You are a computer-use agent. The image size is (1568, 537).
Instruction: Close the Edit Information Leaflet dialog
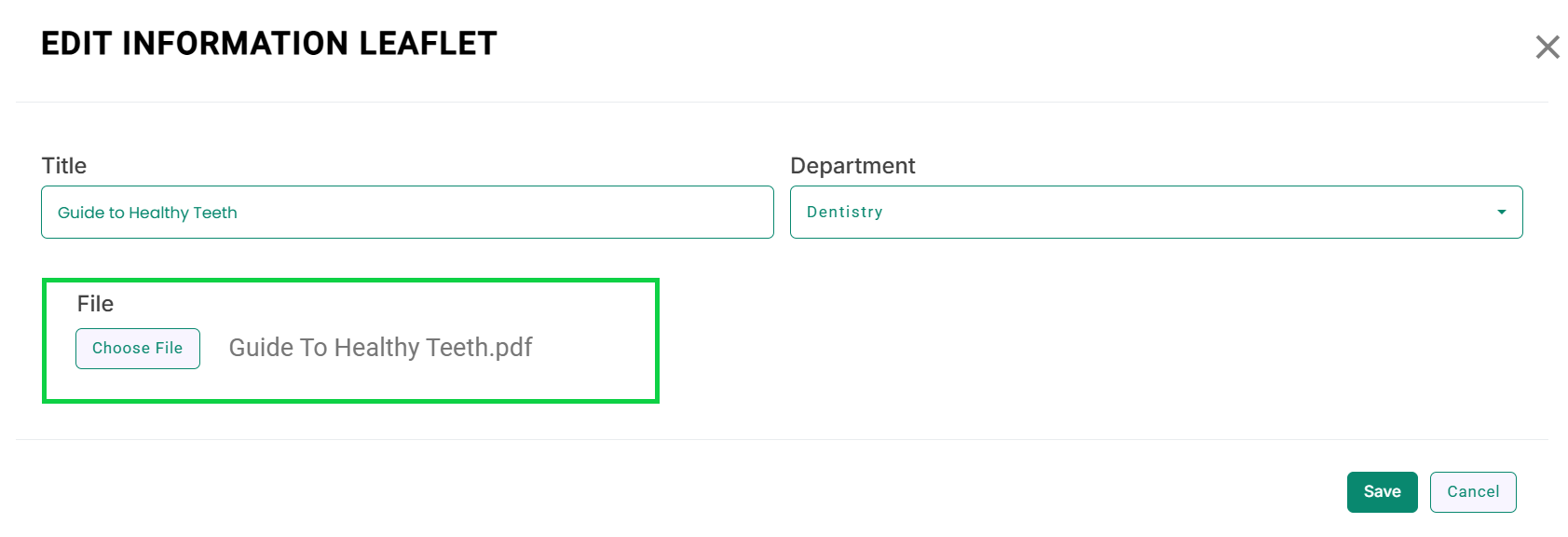tap(1547, 47)
